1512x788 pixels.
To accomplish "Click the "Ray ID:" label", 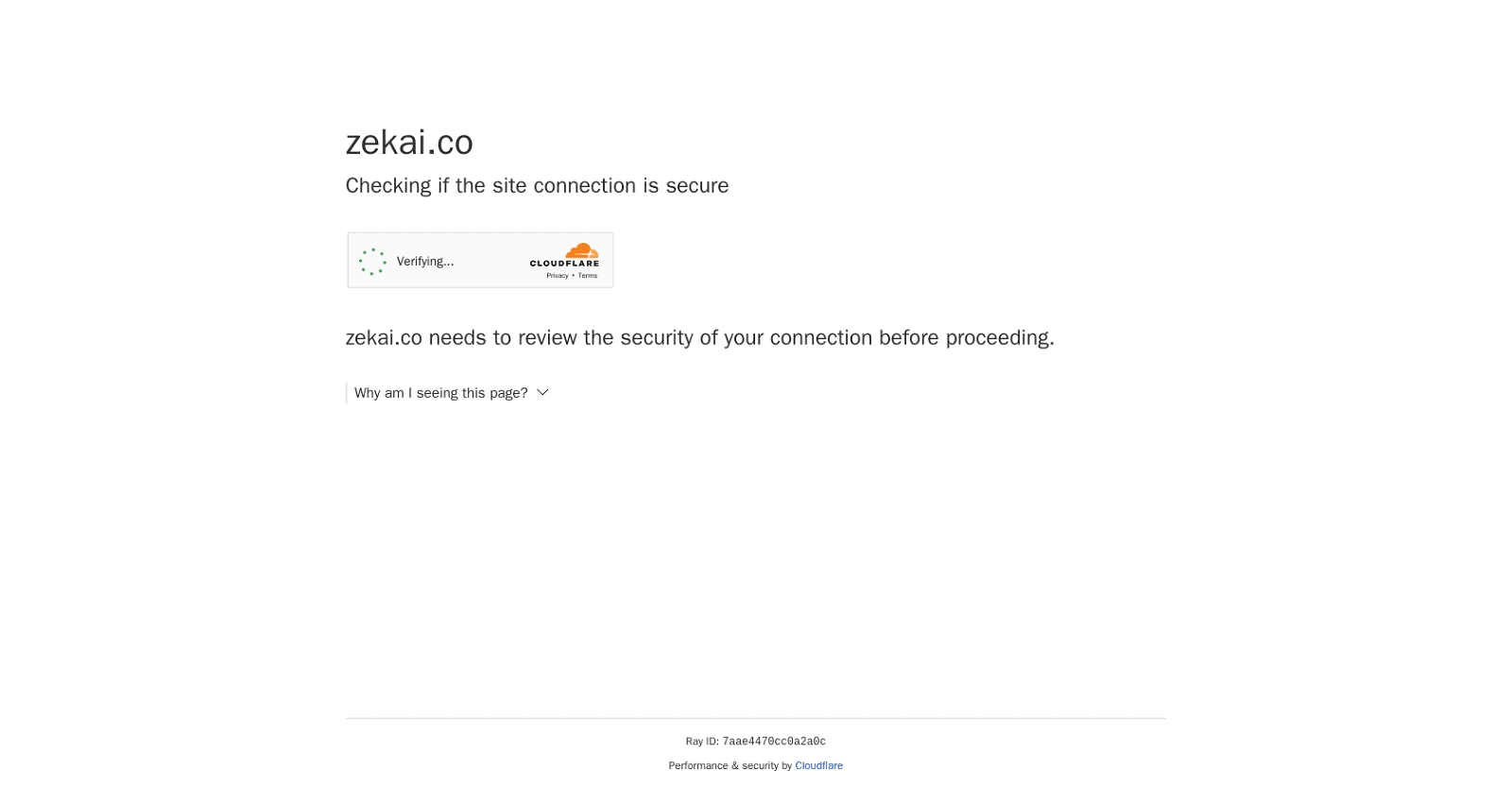I will [x=702, y=742].
